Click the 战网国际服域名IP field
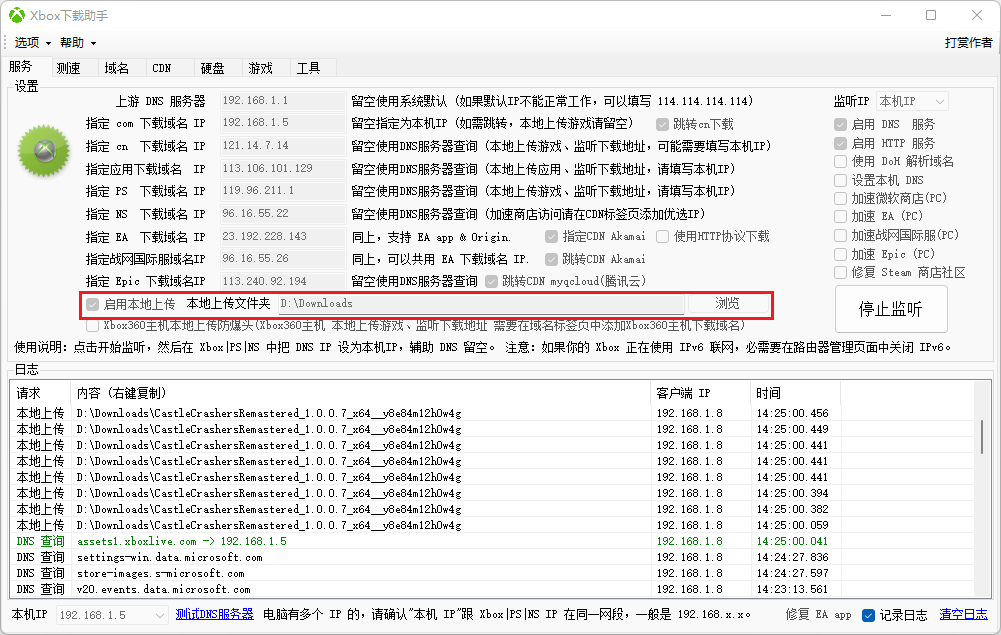Image resolution: width=1001 pixels, height=635 pixels. (x=283, y=258)
